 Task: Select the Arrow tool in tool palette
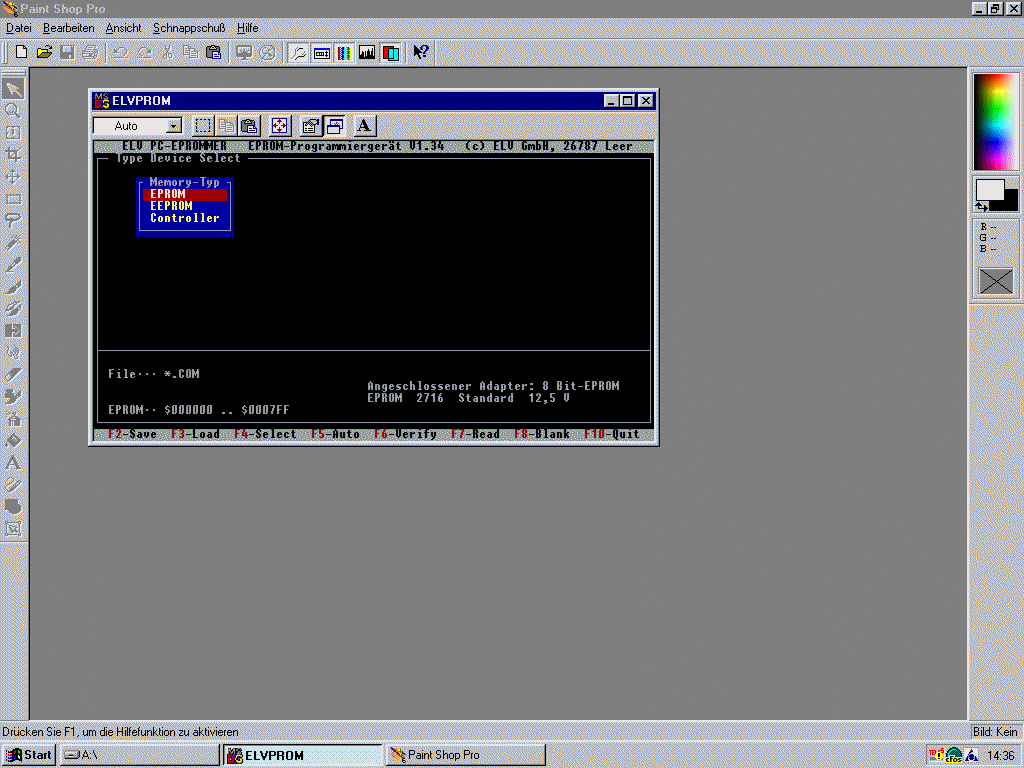[13, 89]
